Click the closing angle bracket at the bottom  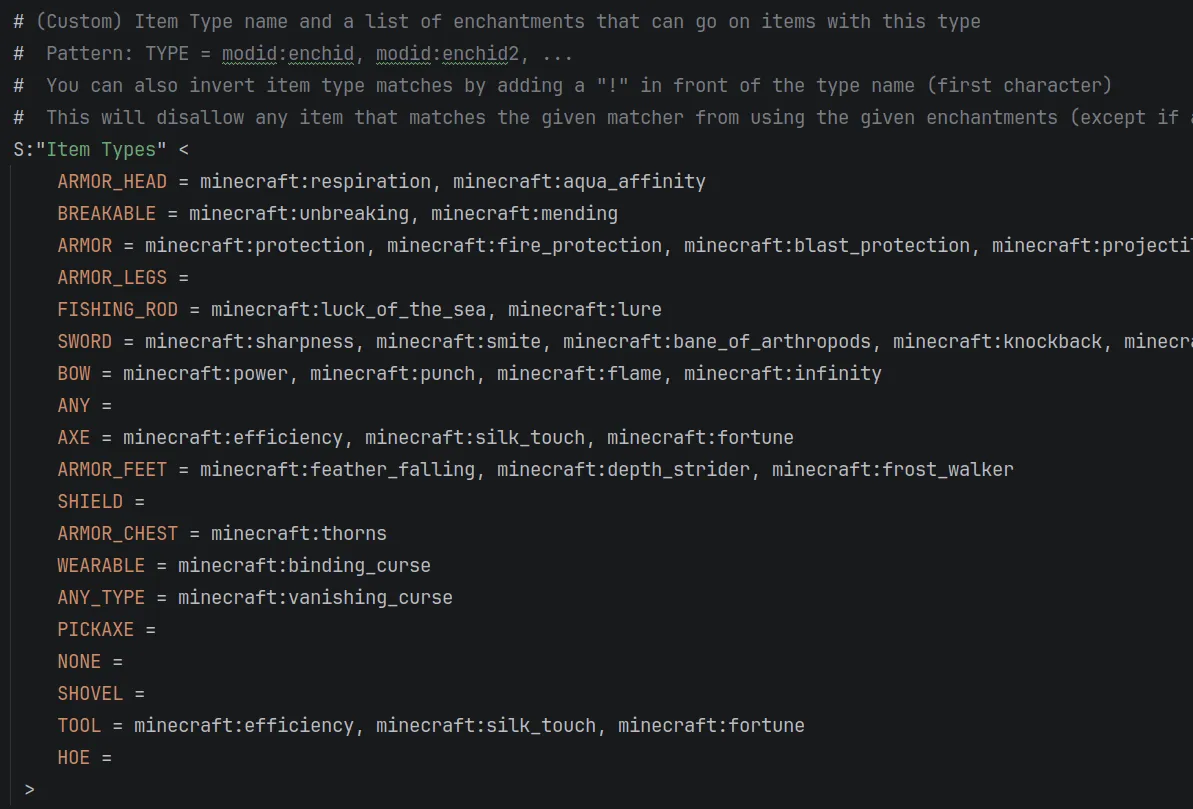30,789
